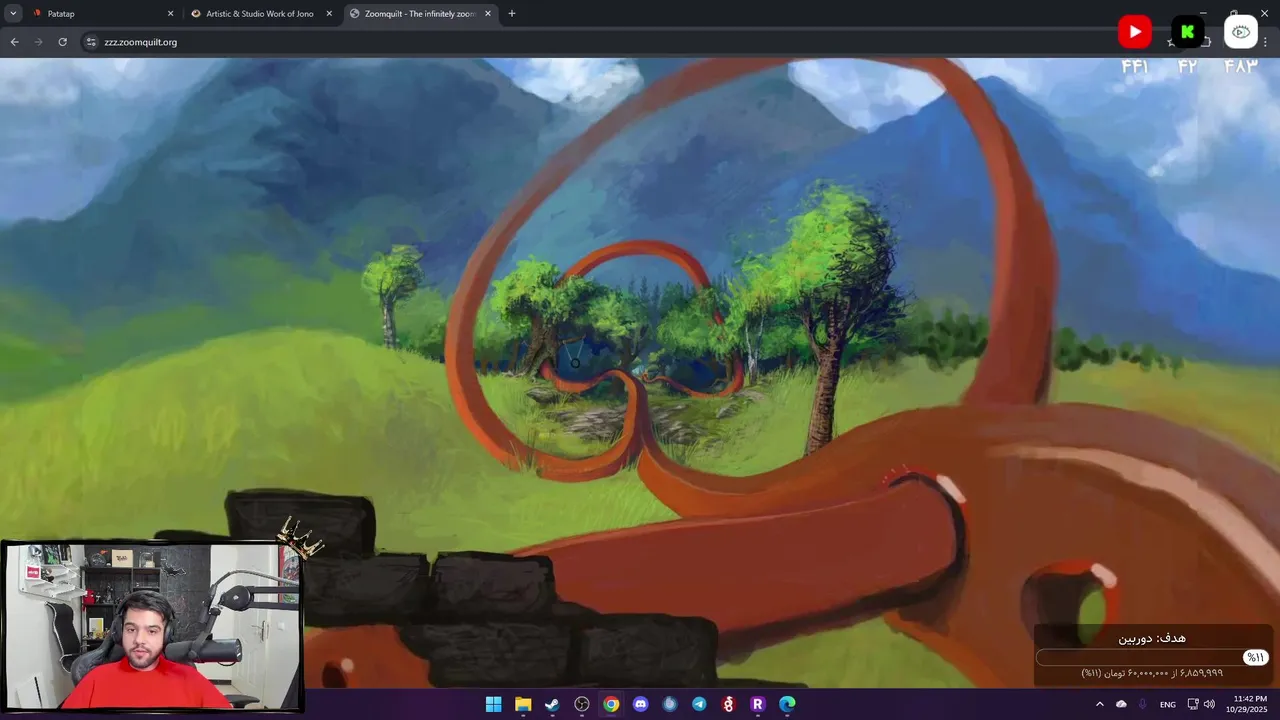Open File Explorer from the taskbar
The height and width of the screenshot is (720, 1280).
523,704
